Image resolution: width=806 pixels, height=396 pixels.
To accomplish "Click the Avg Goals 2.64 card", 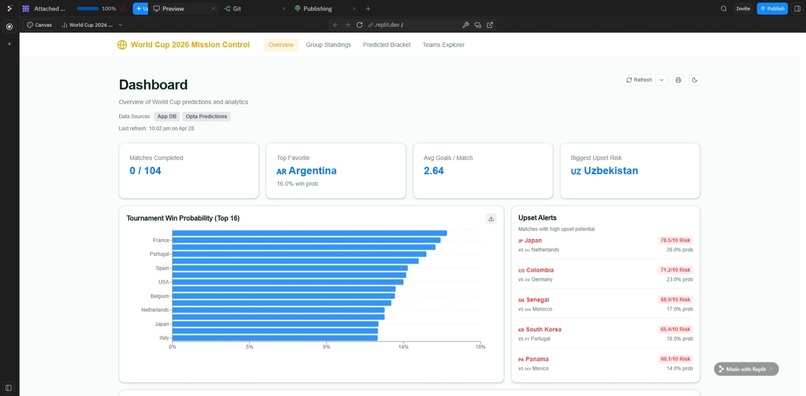I will coord(483,171).
